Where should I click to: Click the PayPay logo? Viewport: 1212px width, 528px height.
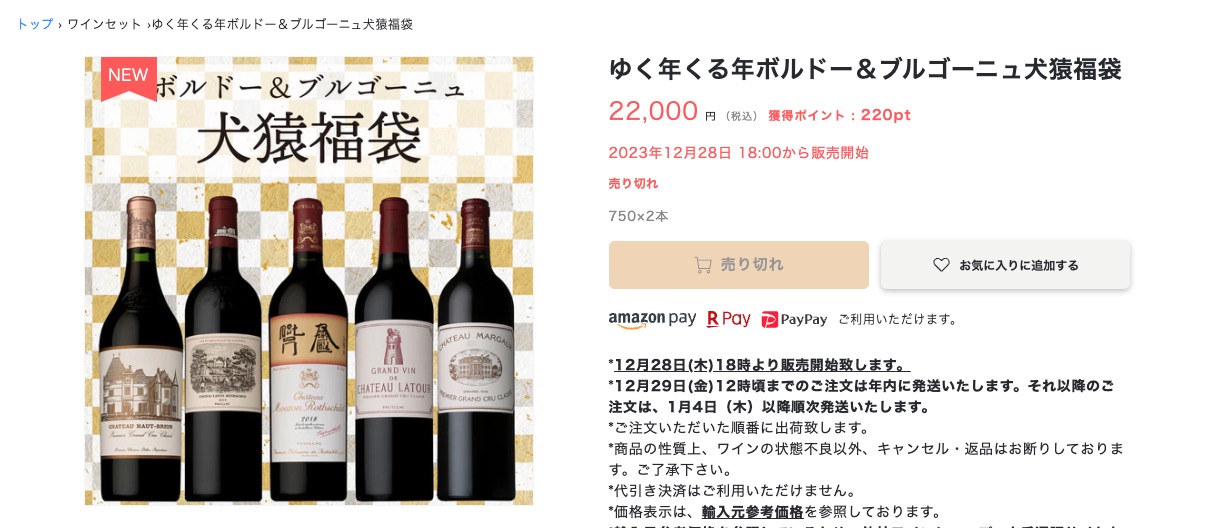[794, 319]
